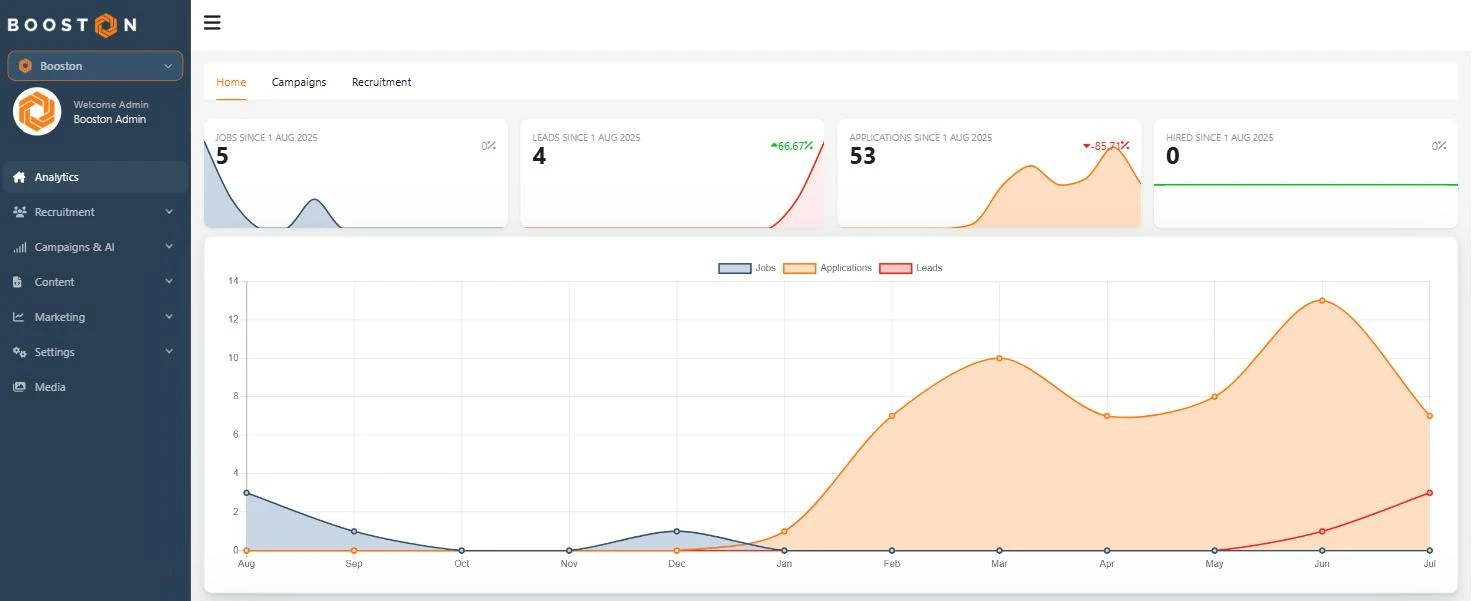Click the June Applications peak data point
This screenshot has height=601, width=1472.
pyautogui.click(x=1322, y=300)
